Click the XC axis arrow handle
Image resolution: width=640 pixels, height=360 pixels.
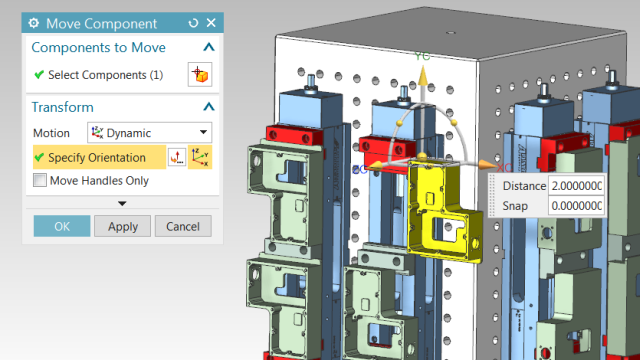point(486,165)
